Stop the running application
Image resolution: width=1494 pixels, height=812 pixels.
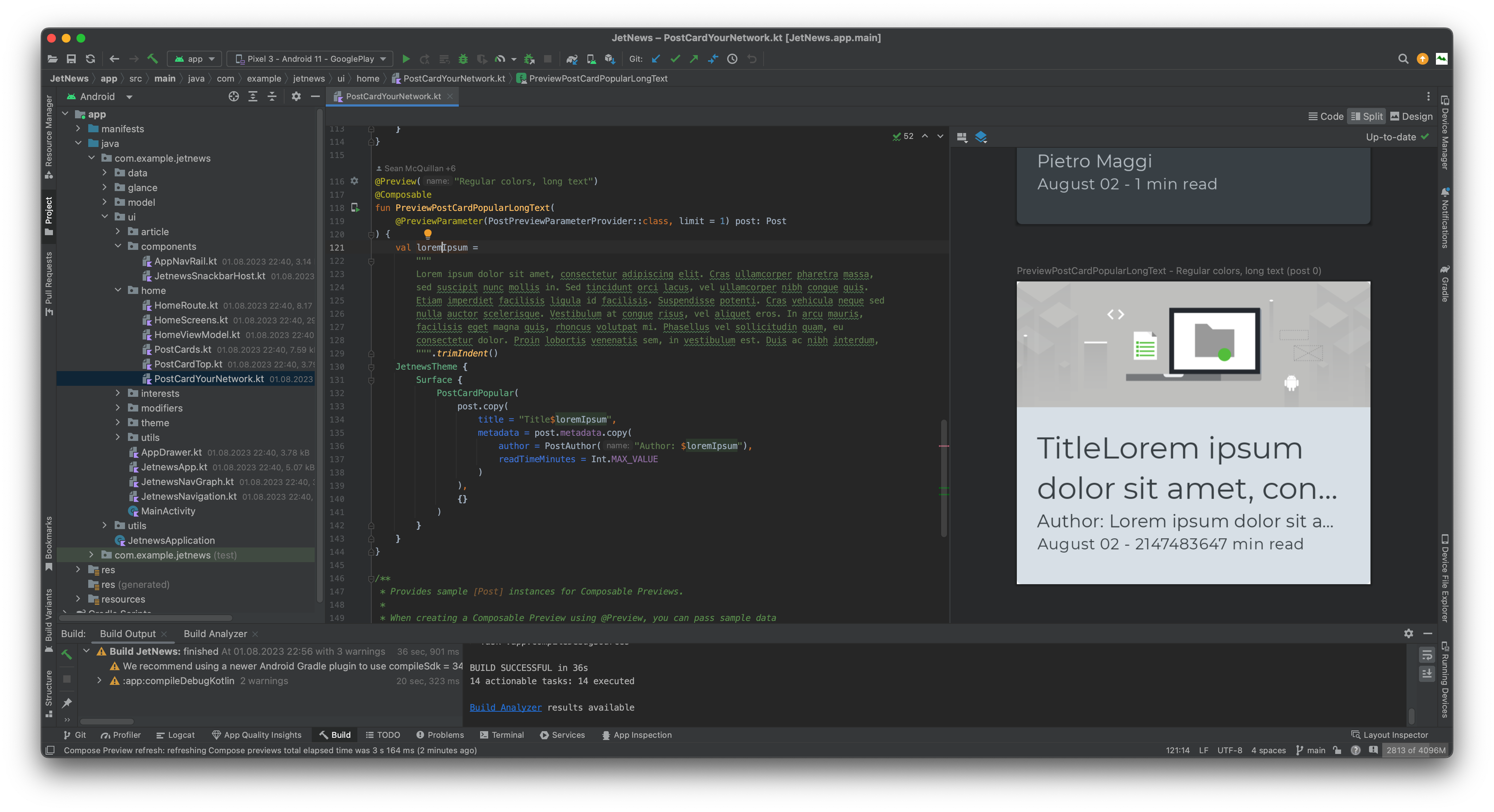(547, 58)
